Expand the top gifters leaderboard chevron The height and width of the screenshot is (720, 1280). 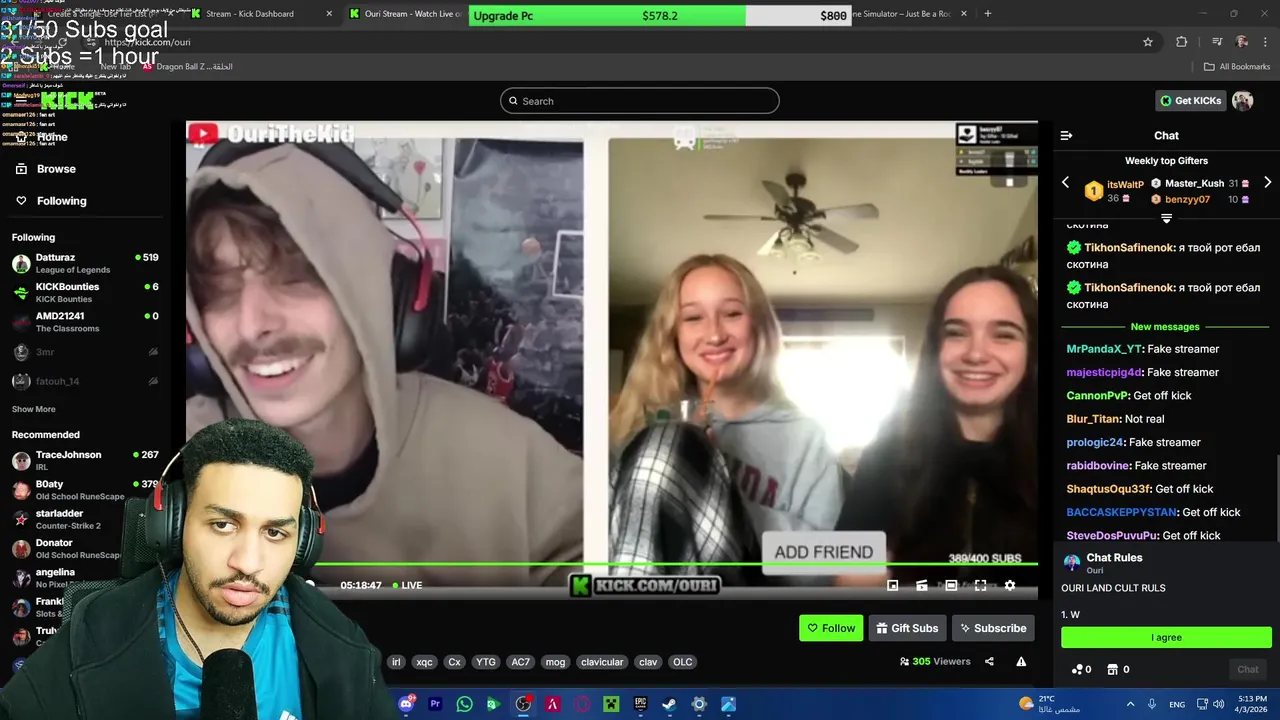1166,218
